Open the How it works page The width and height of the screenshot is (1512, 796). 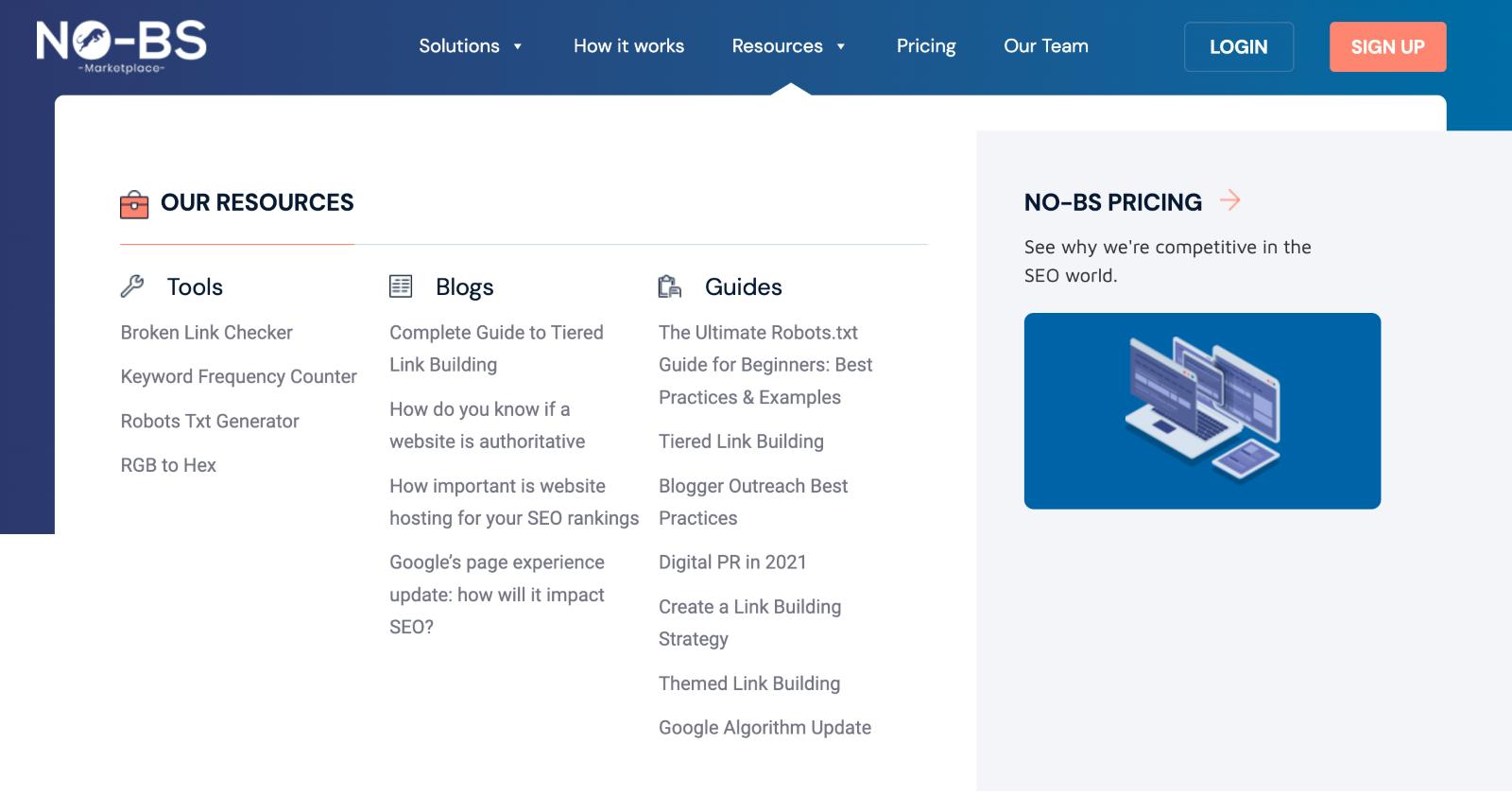point(628,46)
